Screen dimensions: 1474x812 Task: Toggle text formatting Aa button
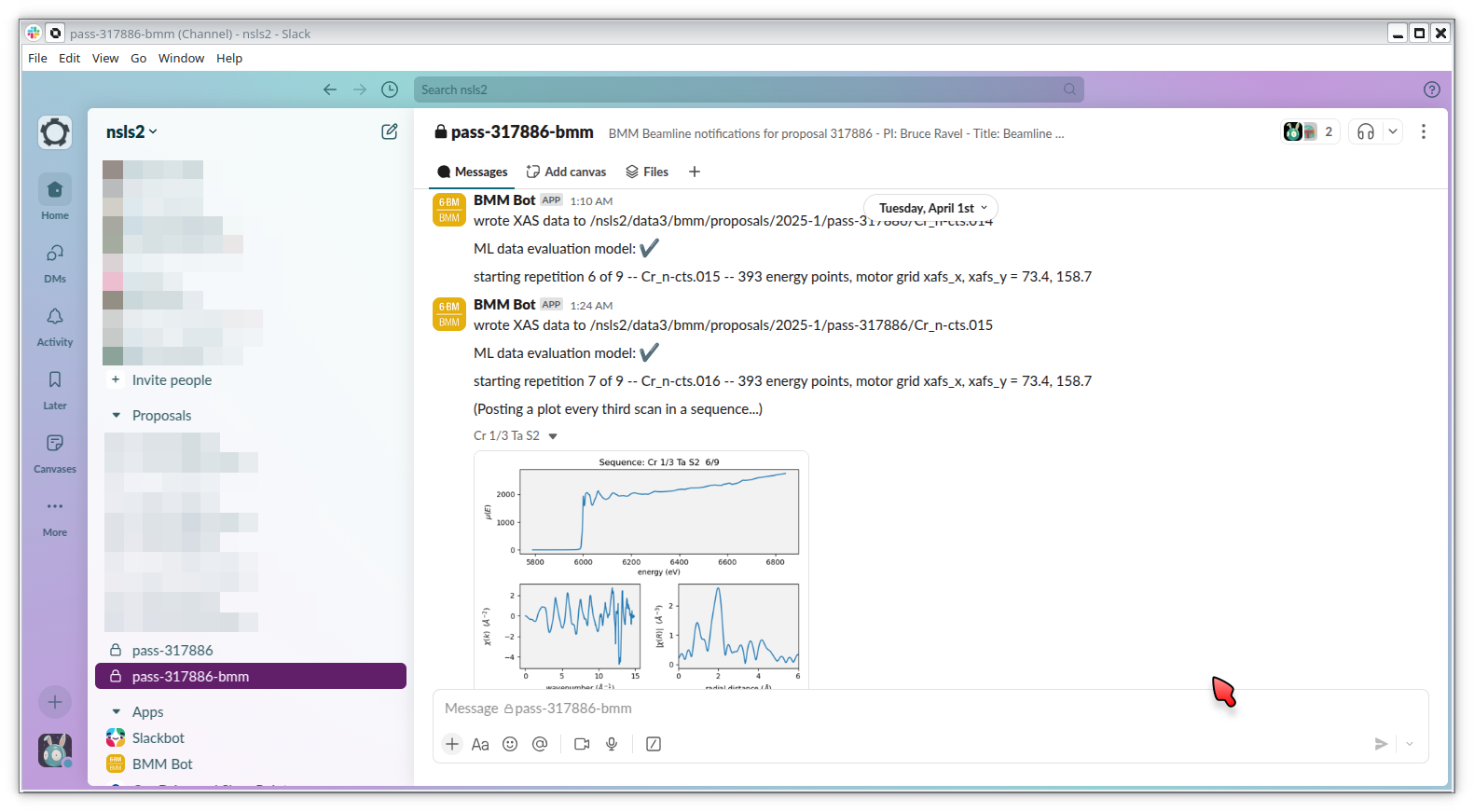click(480, 744)
